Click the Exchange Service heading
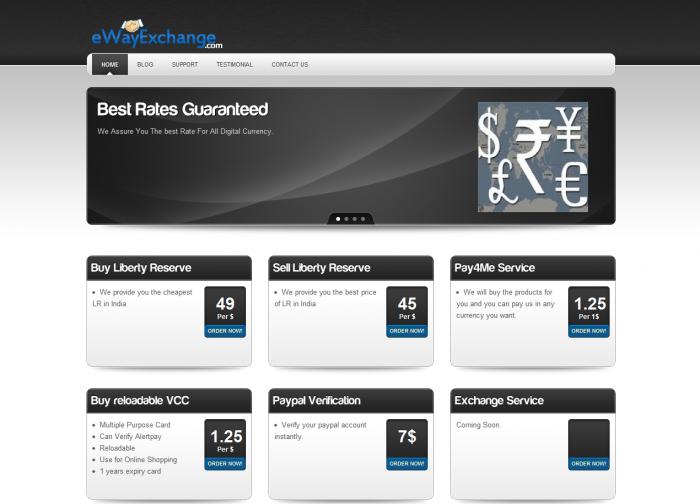 [499, 400]
